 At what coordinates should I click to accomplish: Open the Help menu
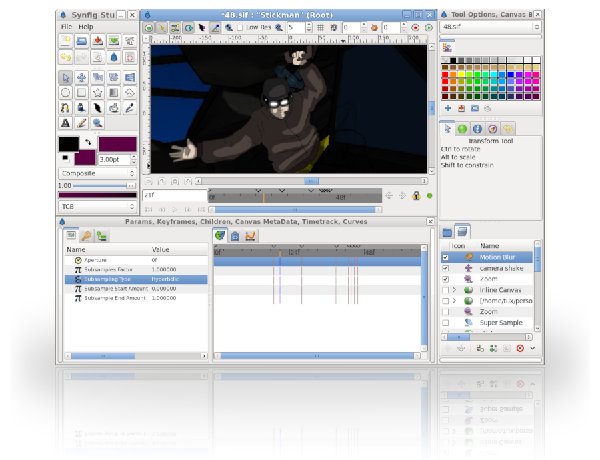[86, 27]
